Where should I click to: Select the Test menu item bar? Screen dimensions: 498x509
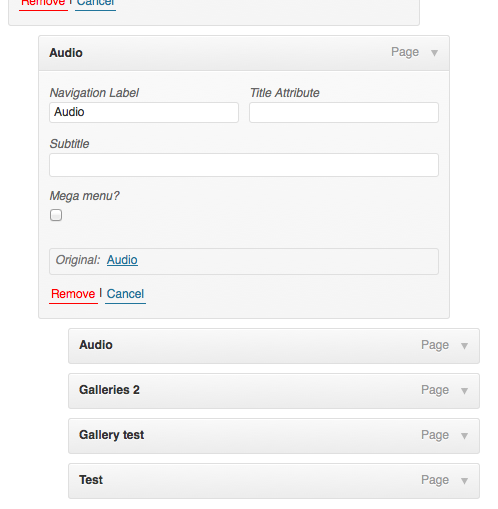coord(274,481)
